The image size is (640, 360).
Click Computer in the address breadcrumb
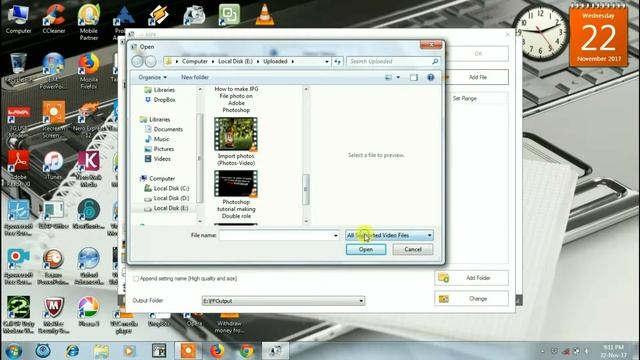click(195, 61)
